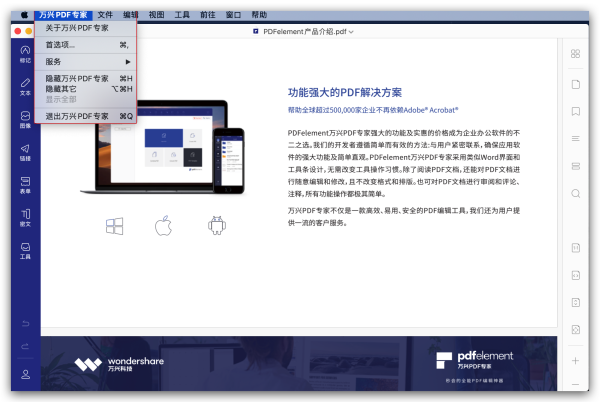
Task: Click the third page-view icon on right panel
Action: 576,302
